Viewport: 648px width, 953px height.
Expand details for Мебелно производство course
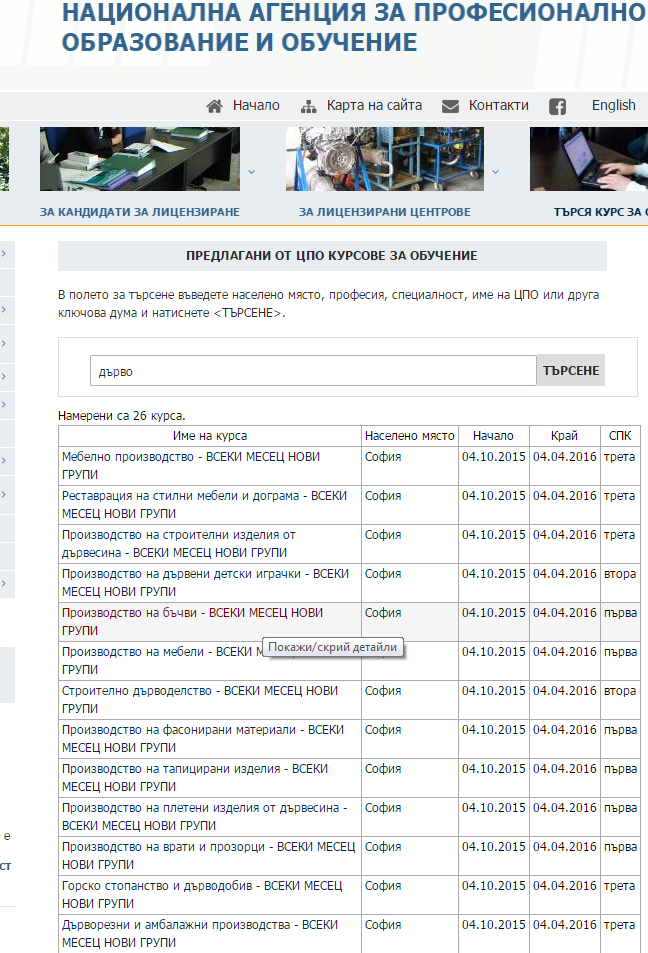[190, 465]
